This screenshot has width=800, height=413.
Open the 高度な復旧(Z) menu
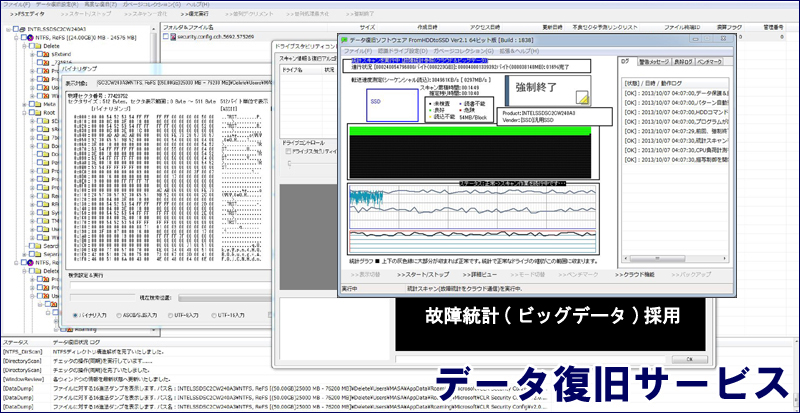coord(99,4)
